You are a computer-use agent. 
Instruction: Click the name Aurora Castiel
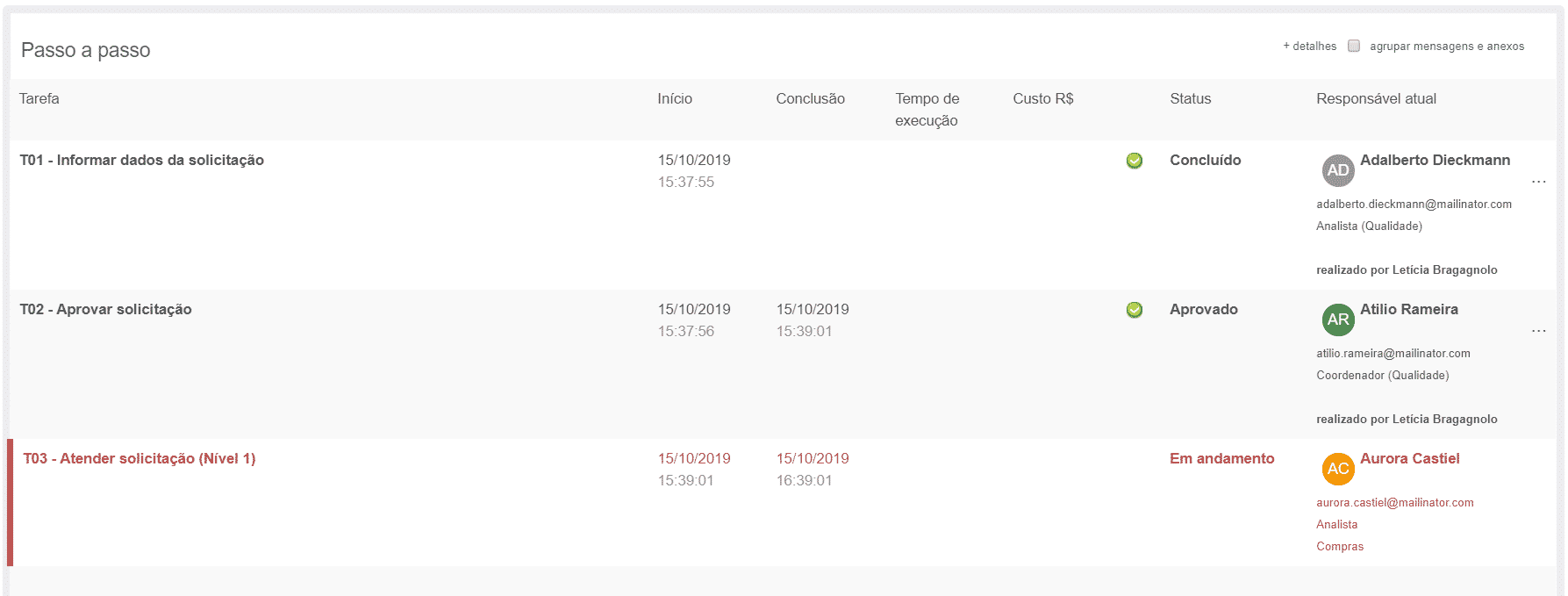pyautogui.click(x=1409, y=459)
